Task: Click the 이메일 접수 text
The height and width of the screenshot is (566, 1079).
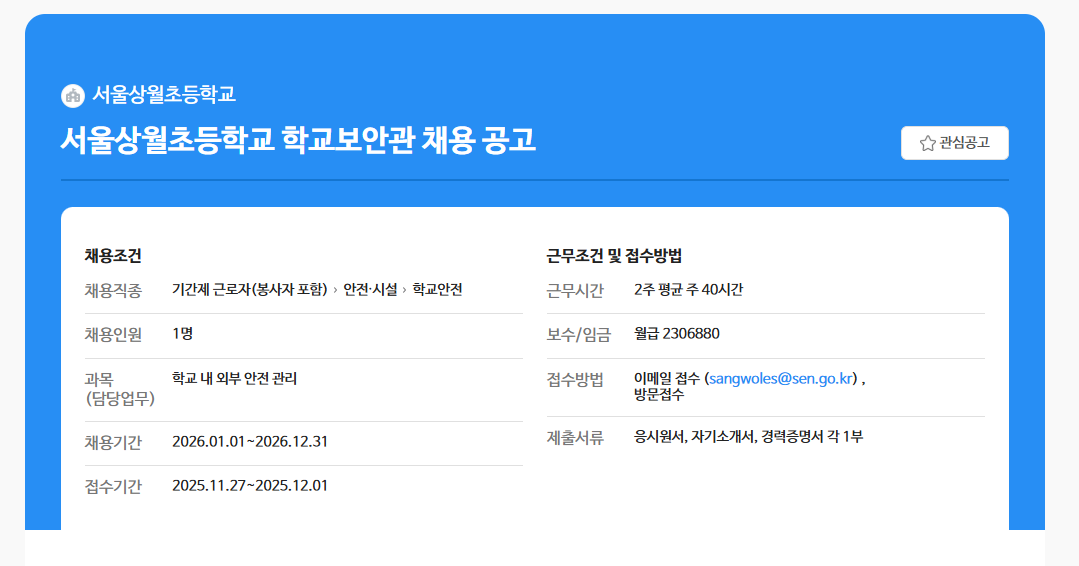Action: point(666,378)
